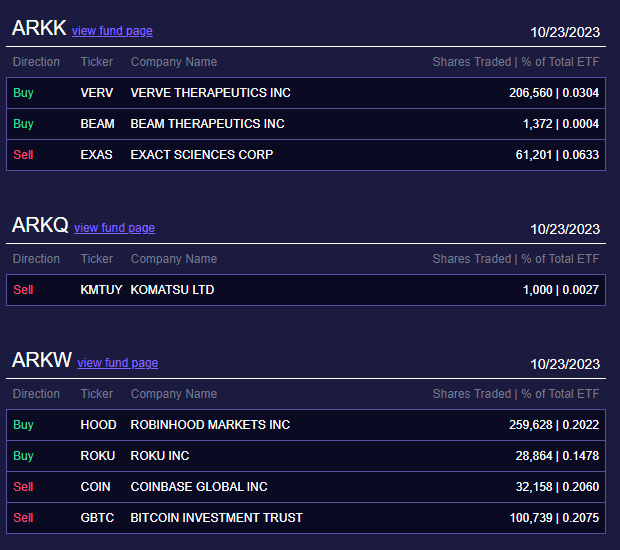Click the Sell label in GBTC row
Viewport: 620px width, 550px height.
pos(23,518)
